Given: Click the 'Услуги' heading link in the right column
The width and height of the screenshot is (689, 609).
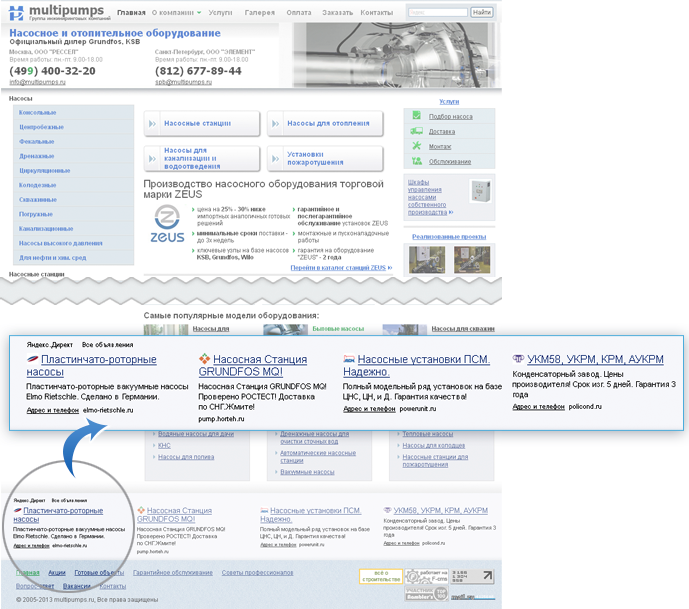Looking at the screenshot, I should point(449,102).
